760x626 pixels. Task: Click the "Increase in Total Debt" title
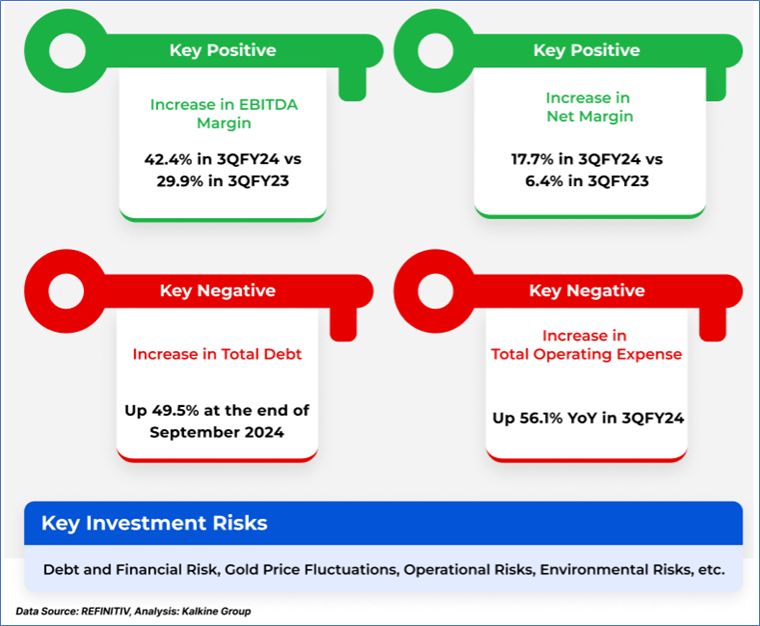217,354
